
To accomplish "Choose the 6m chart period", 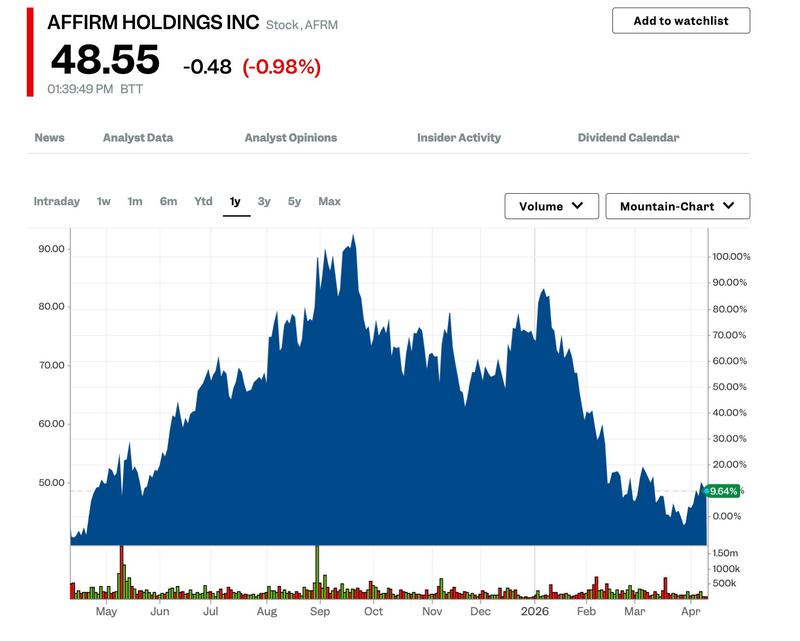I will pyautogui.click(x=168, y=202).
